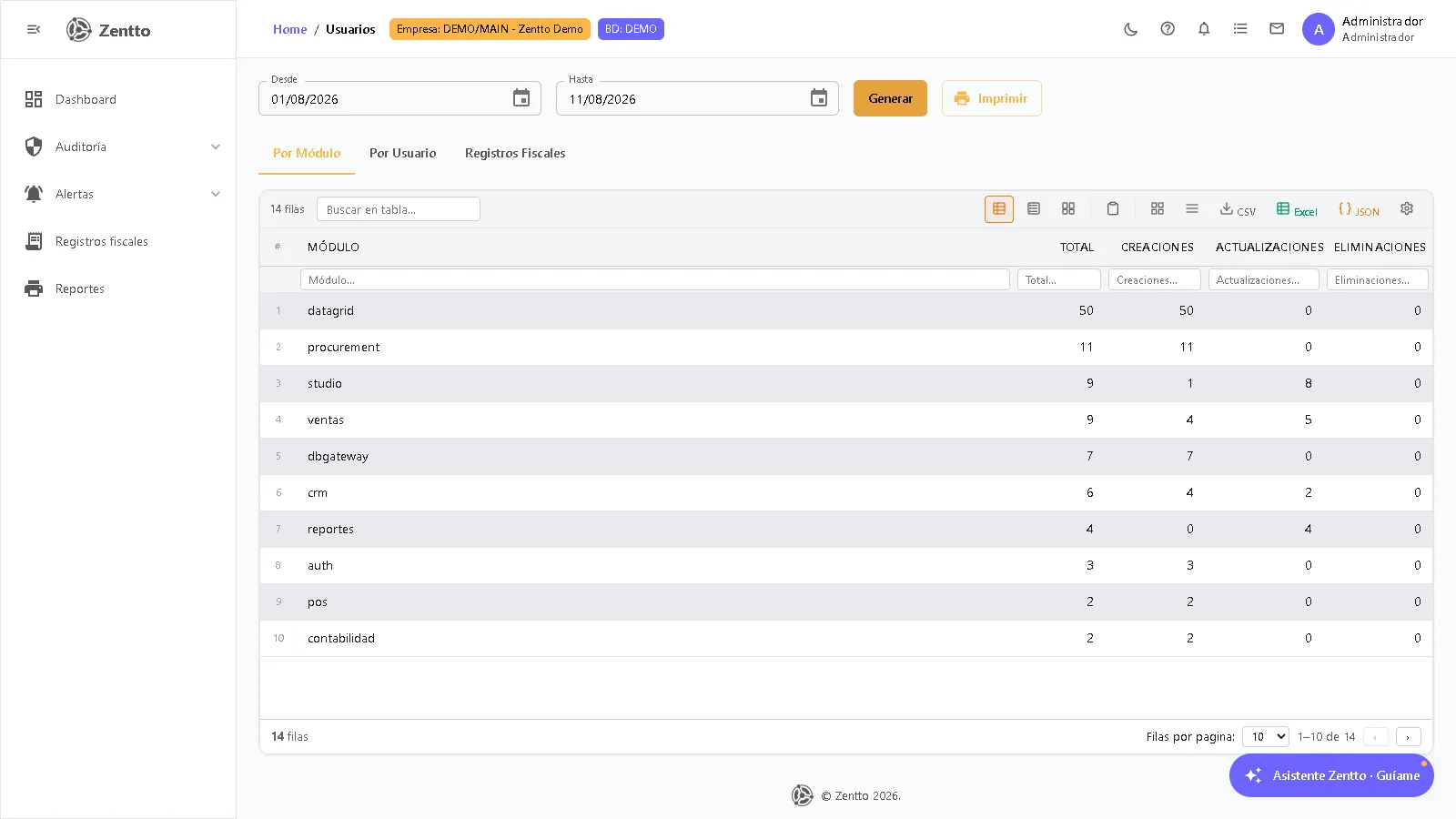This screenshot has height=819, width=1456.
Task: Select the compact list view icon
Action: click(1034, 208)
